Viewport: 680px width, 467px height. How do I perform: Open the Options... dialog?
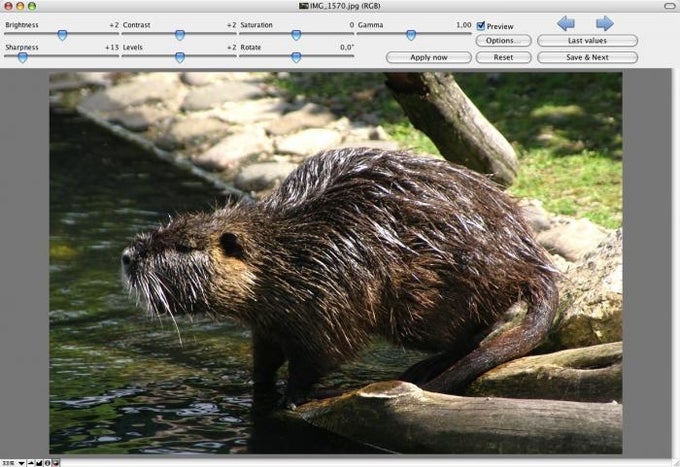[x=503, y=40]
